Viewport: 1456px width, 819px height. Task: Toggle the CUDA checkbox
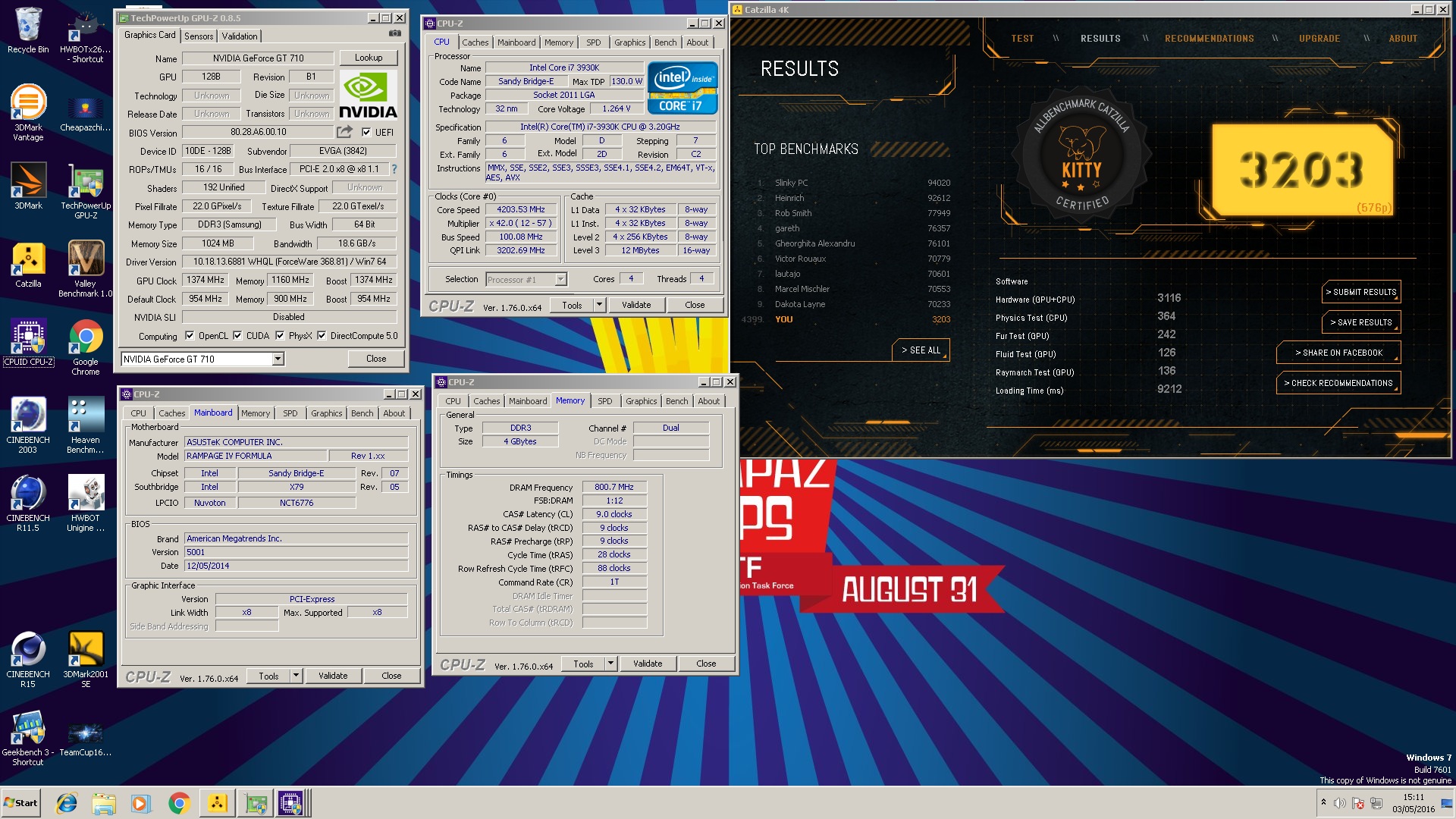(237, 336)
